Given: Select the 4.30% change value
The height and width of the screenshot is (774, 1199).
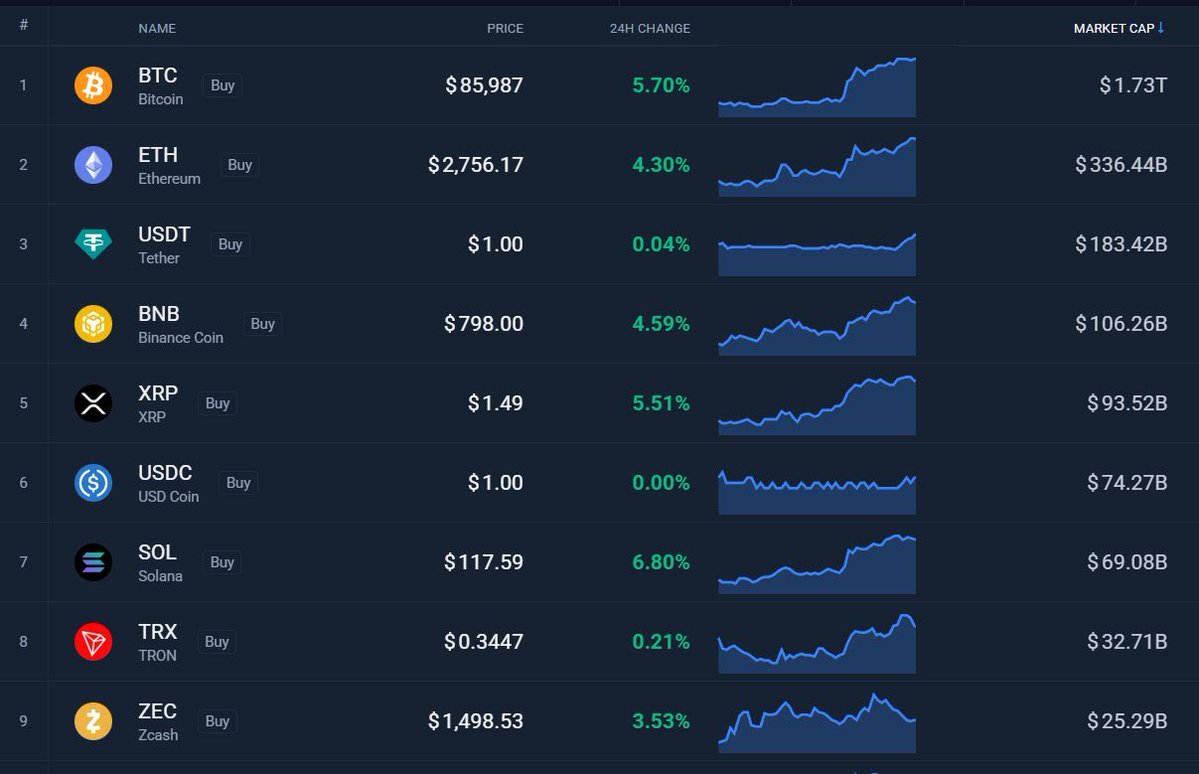Looking at the screenshot, I should [x=661, y=164].
